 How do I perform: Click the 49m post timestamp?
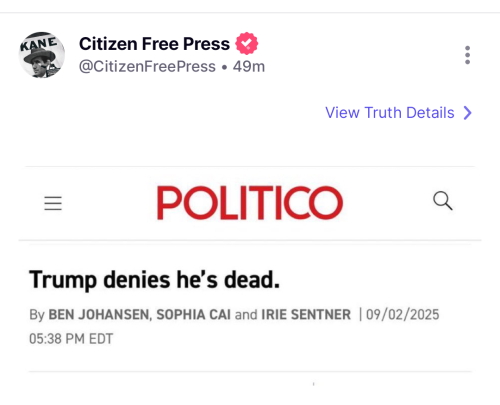pyautogui.click(x=249, y=67)
